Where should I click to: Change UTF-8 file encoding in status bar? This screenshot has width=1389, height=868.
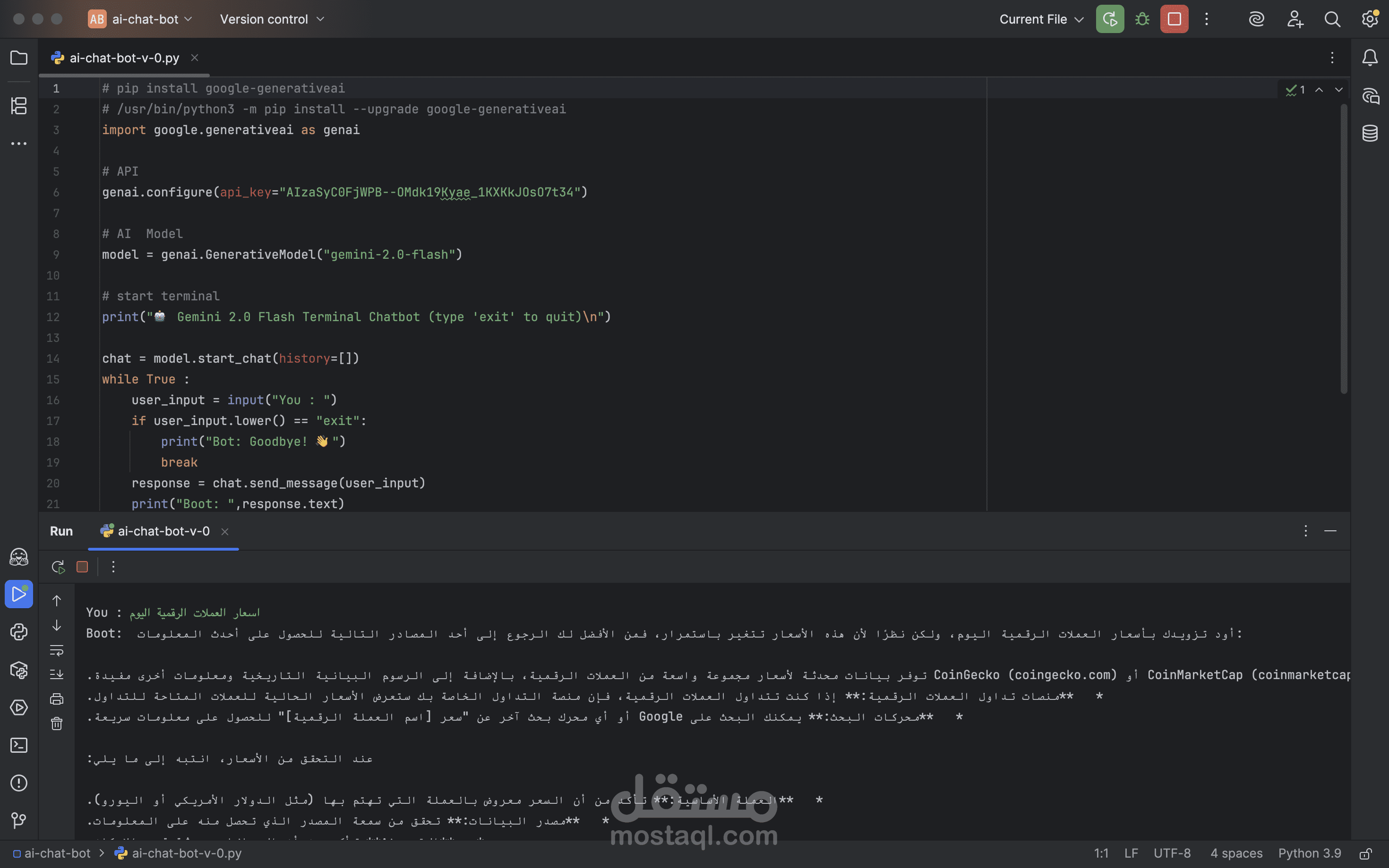click(x=1172, y=854)
